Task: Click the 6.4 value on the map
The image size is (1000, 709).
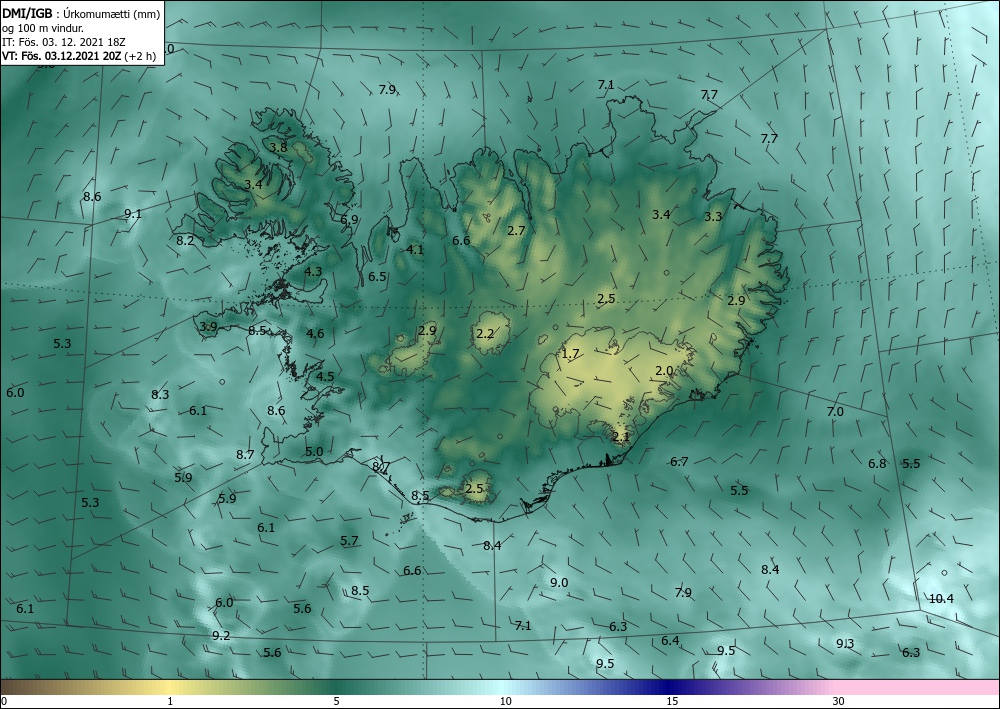Action: [x=670, y=641]
